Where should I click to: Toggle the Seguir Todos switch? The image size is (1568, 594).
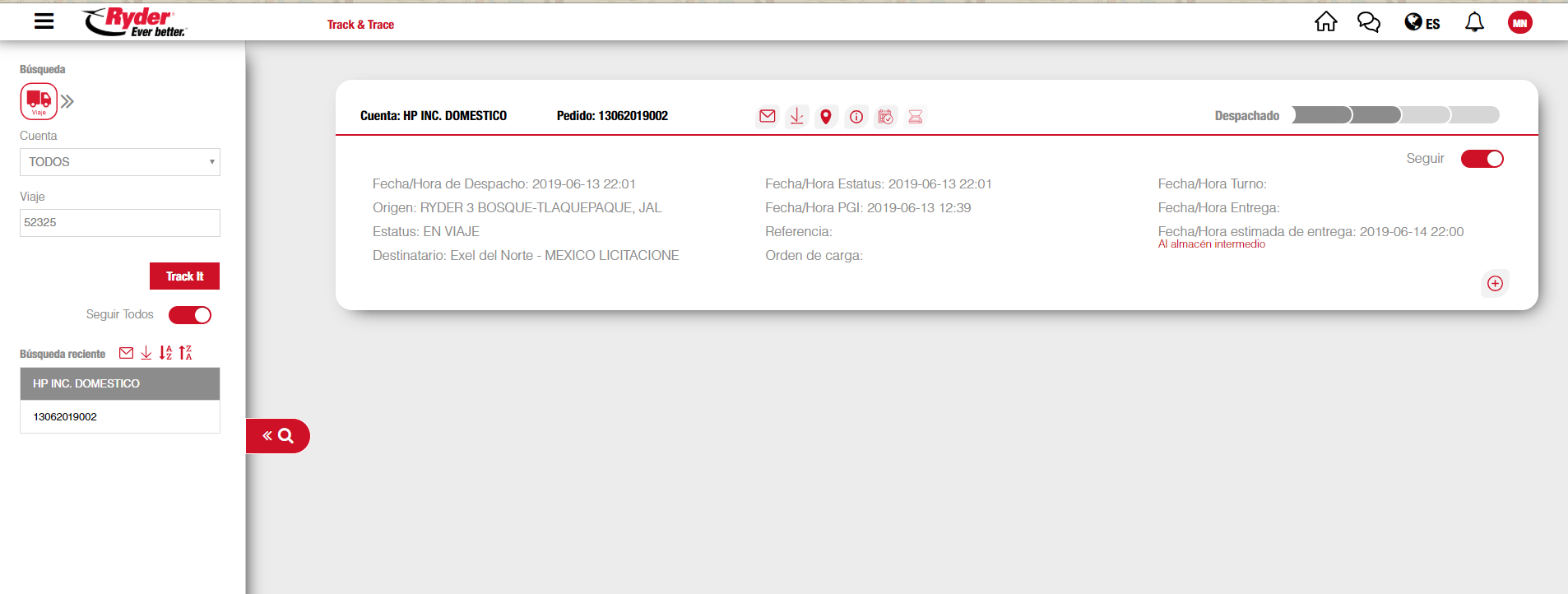click(190, 315)
